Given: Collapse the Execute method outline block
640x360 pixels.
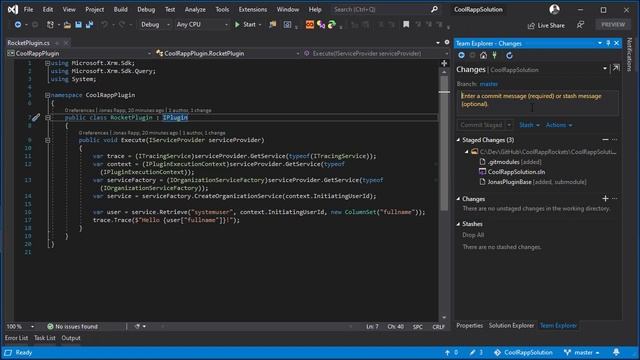Looking at the screenshot, I should click(47, 140).
